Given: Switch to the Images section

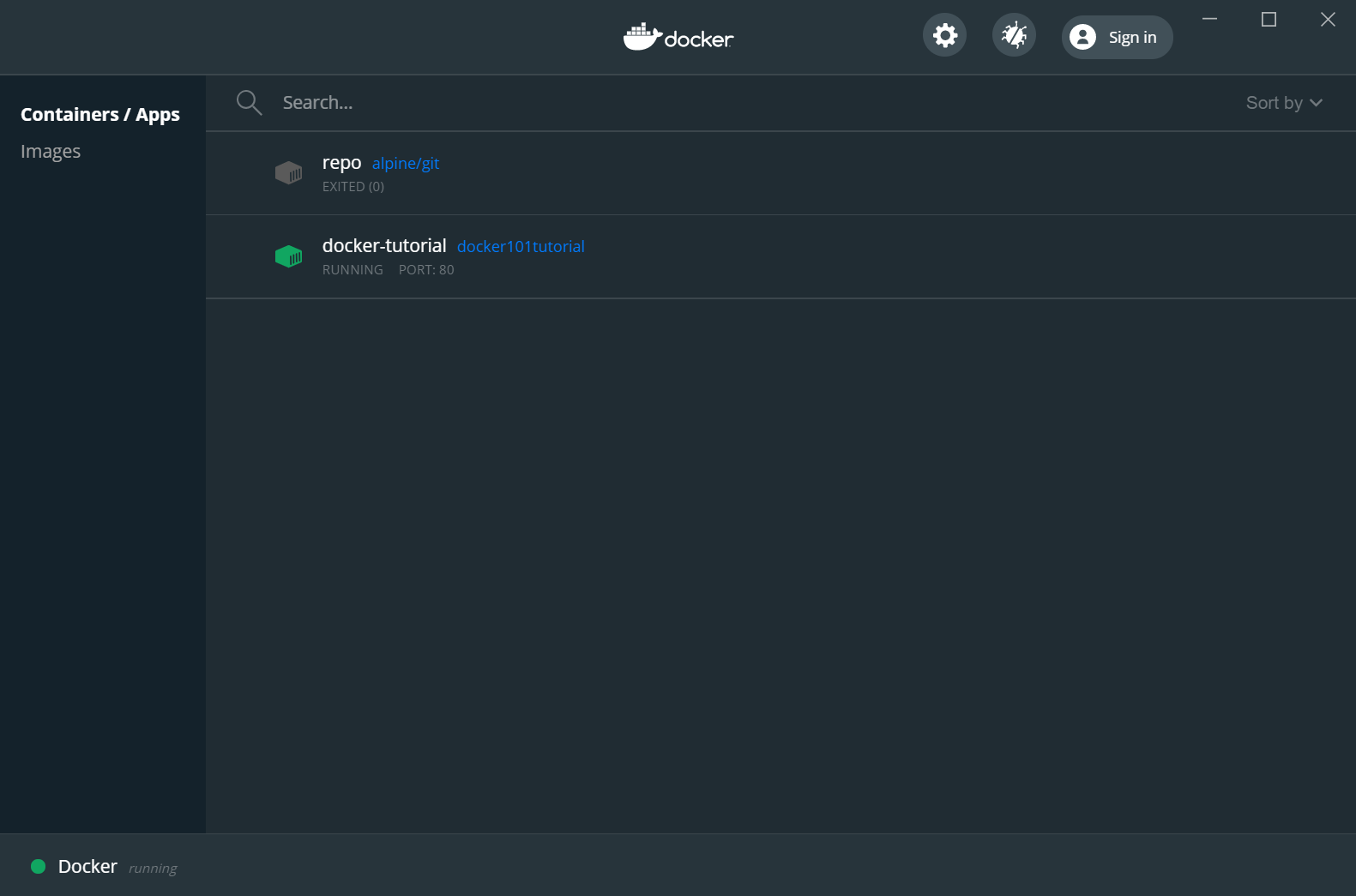Looking at the screenshot, I should [51, 152].
